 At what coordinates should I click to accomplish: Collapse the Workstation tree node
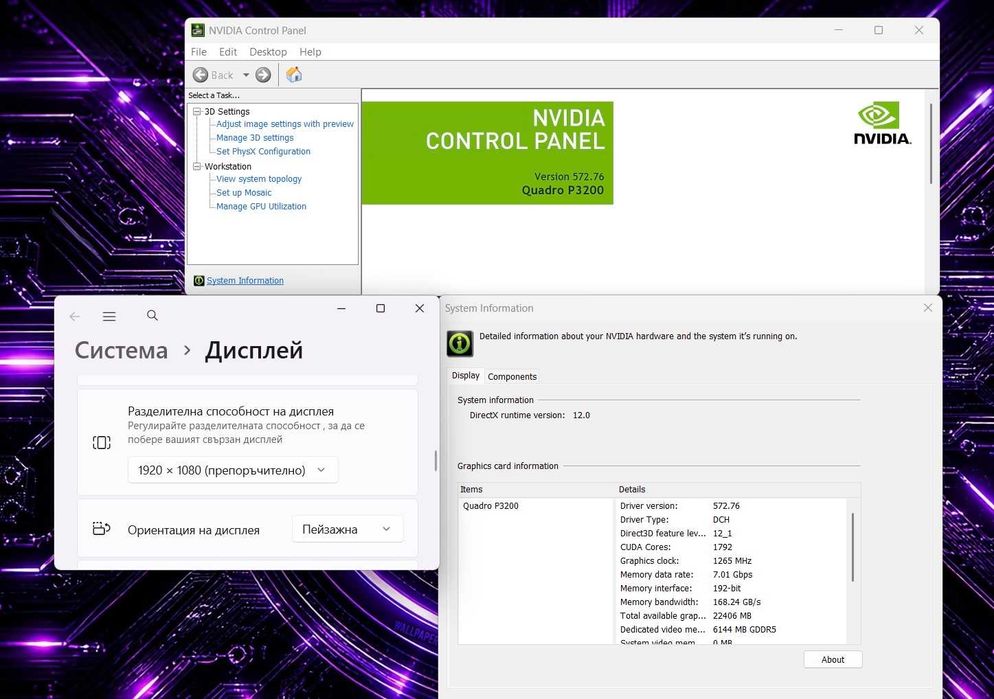(x=197, y=166)
